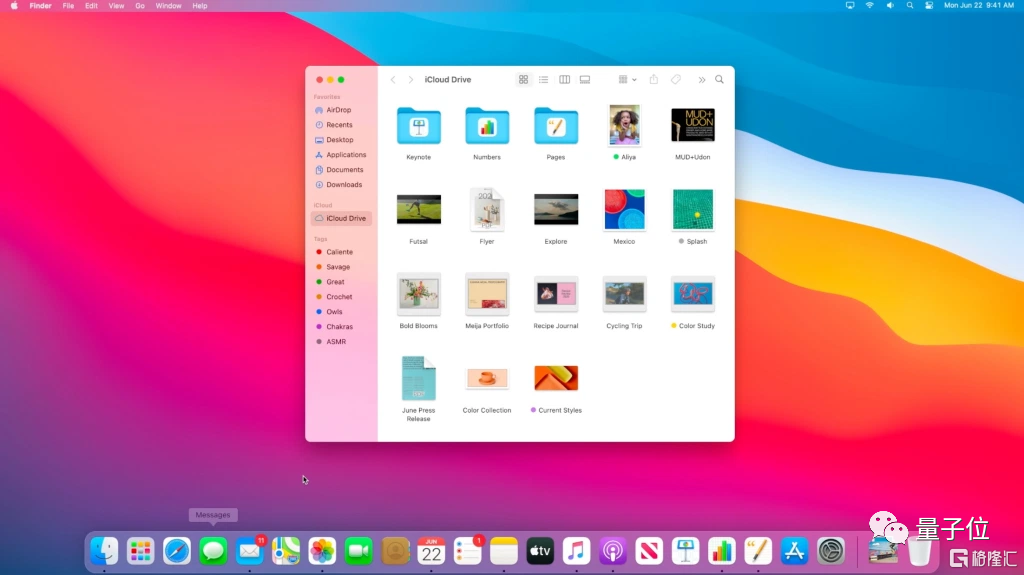The height and width of the screenshot is (575, 1024).
Task: Switch Finder to list view
Action: (544, 80)
